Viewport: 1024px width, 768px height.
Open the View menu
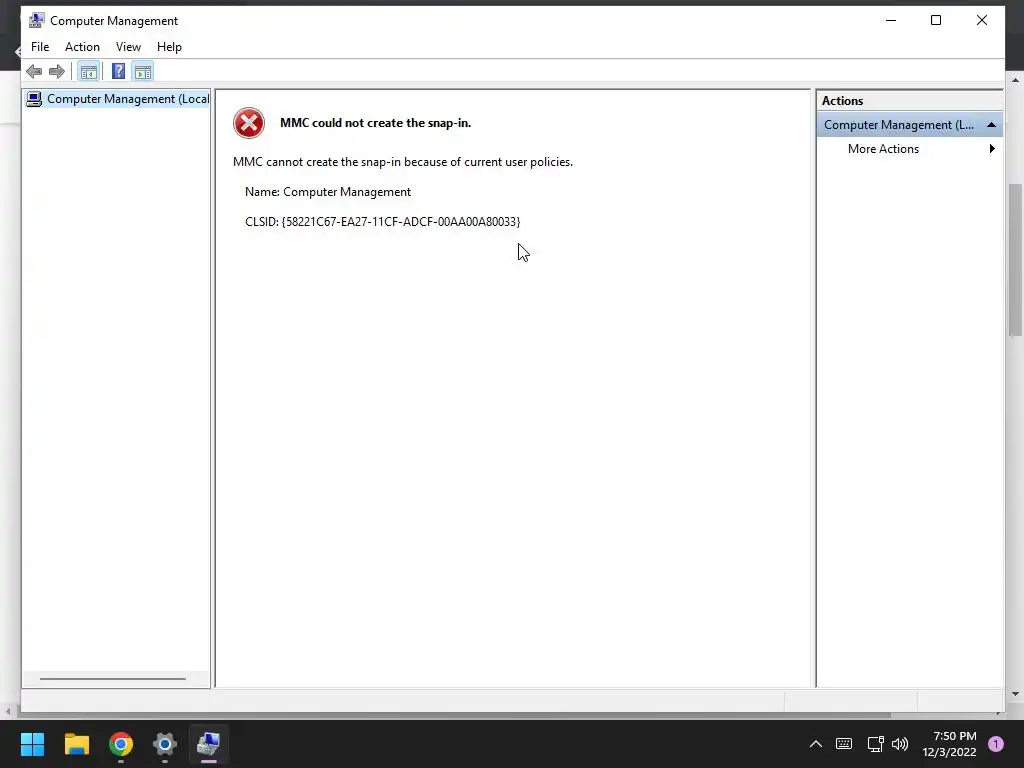[x=128, y=47]
